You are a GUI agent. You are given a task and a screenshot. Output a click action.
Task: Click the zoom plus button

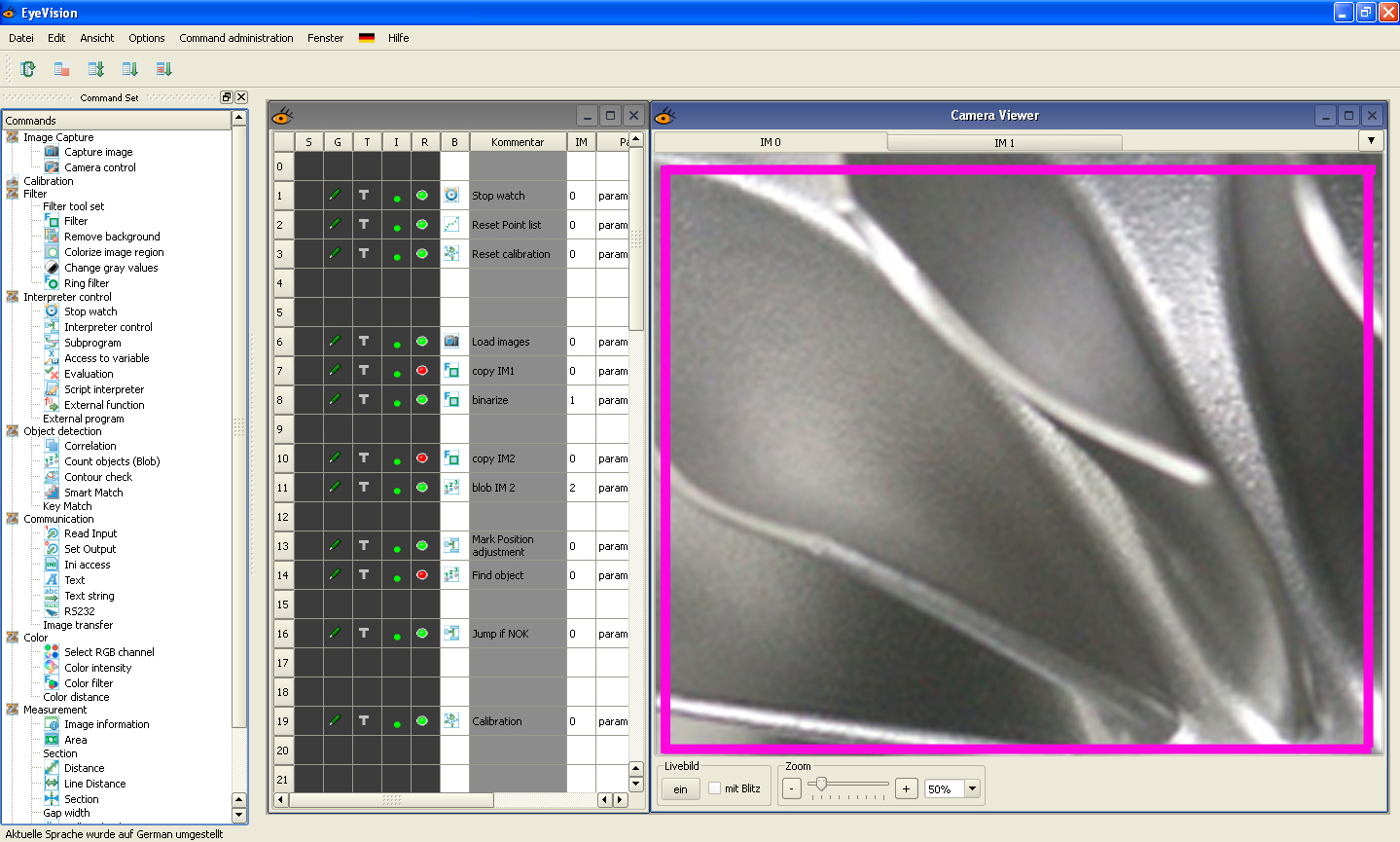coord(906,788)
